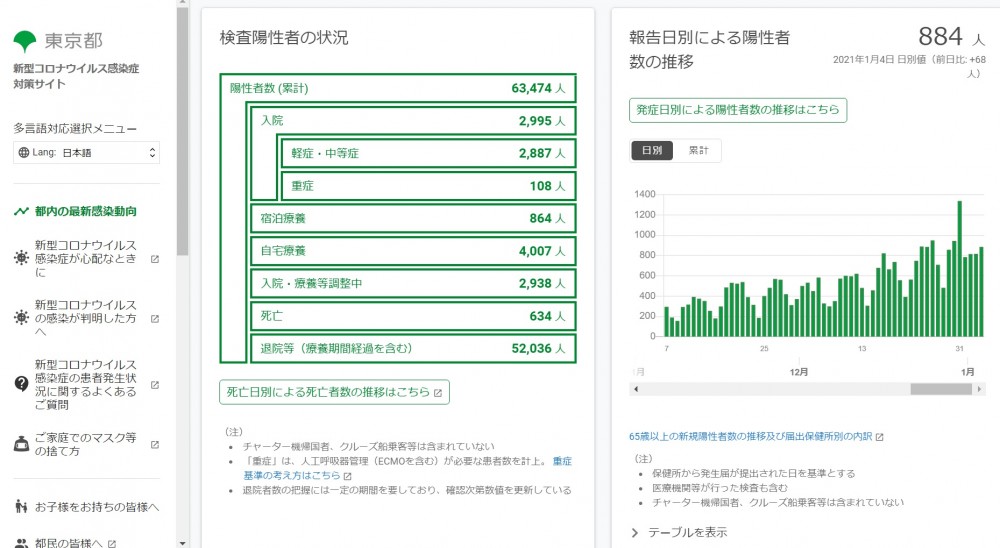Click 入院 2,995 人 row
Screen dimensions: 1000x548
[x=413, y=121]
